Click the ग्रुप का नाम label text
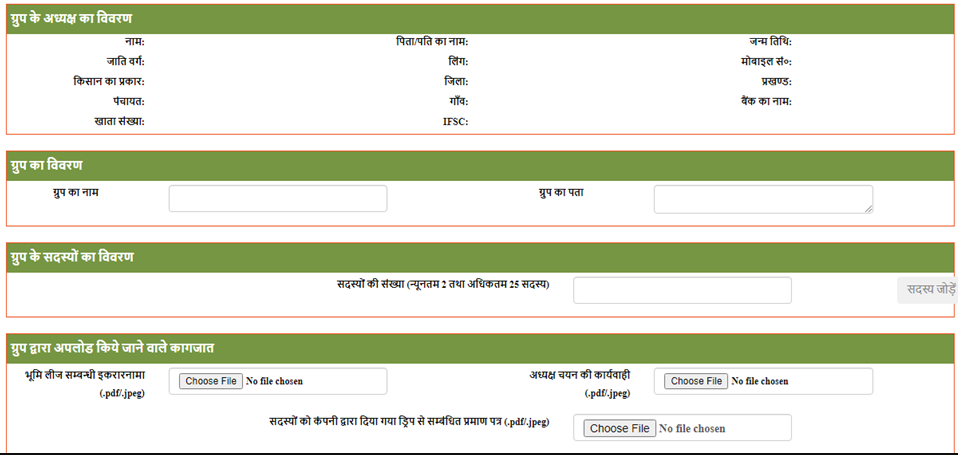The image size is (958, 455). [76, 192]
